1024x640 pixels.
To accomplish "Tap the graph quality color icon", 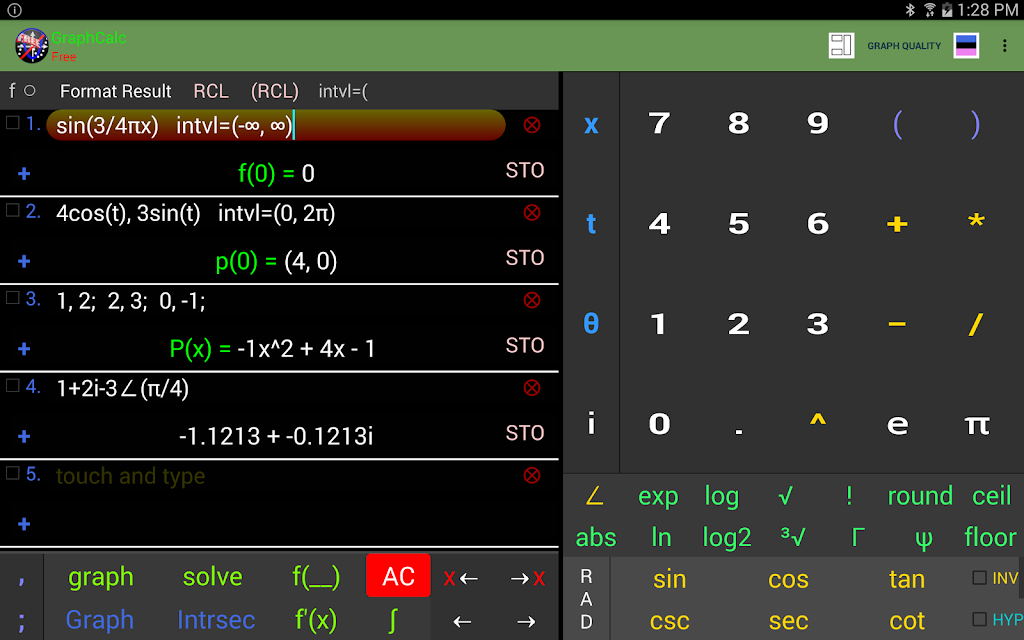I will [x=966, y=46].
